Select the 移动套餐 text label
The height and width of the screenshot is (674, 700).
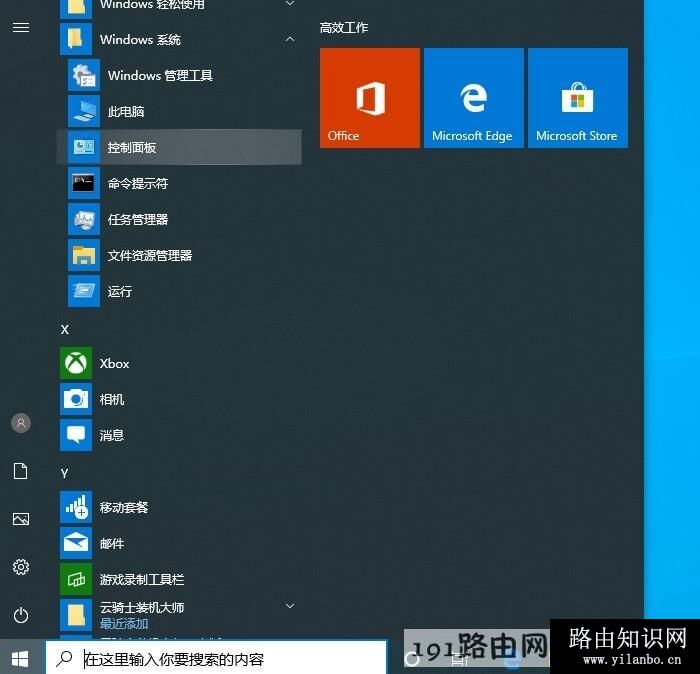(124, 508)
